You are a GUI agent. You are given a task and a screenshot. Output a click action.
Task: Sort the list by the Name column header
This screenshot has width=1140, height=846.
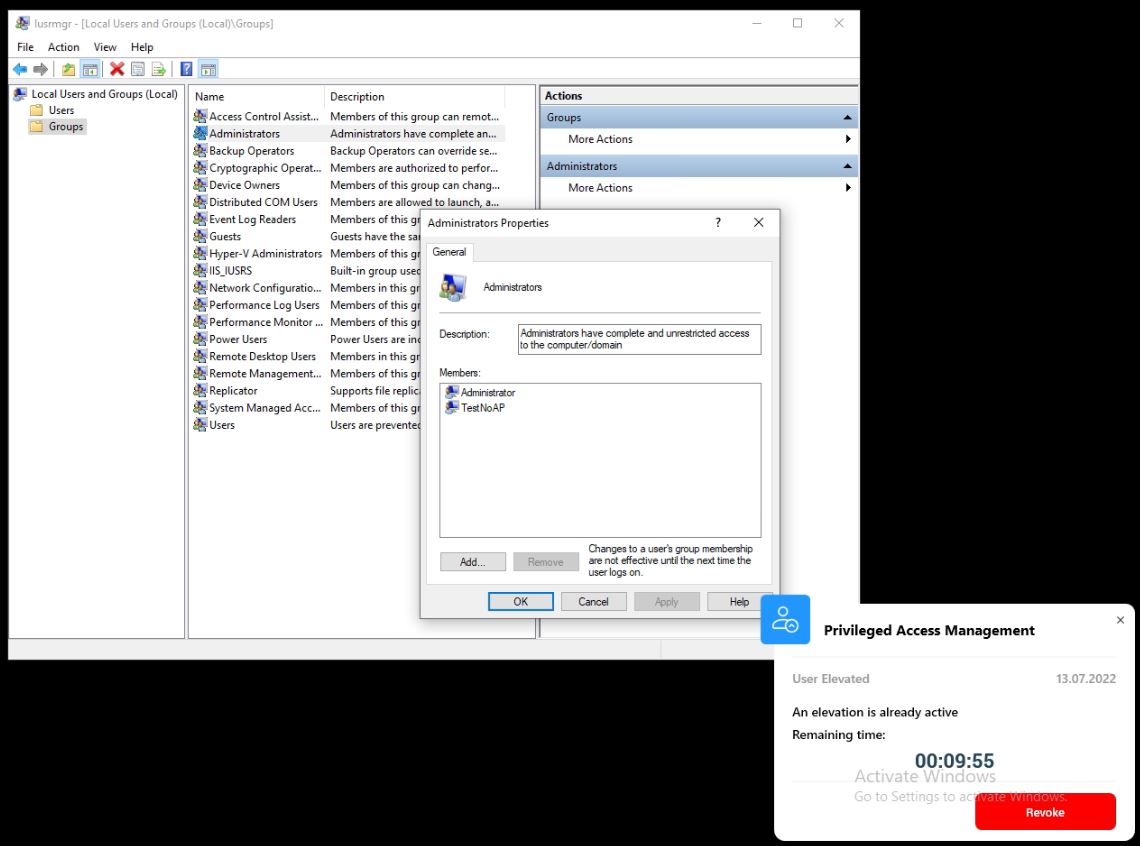tap(257, 97)
